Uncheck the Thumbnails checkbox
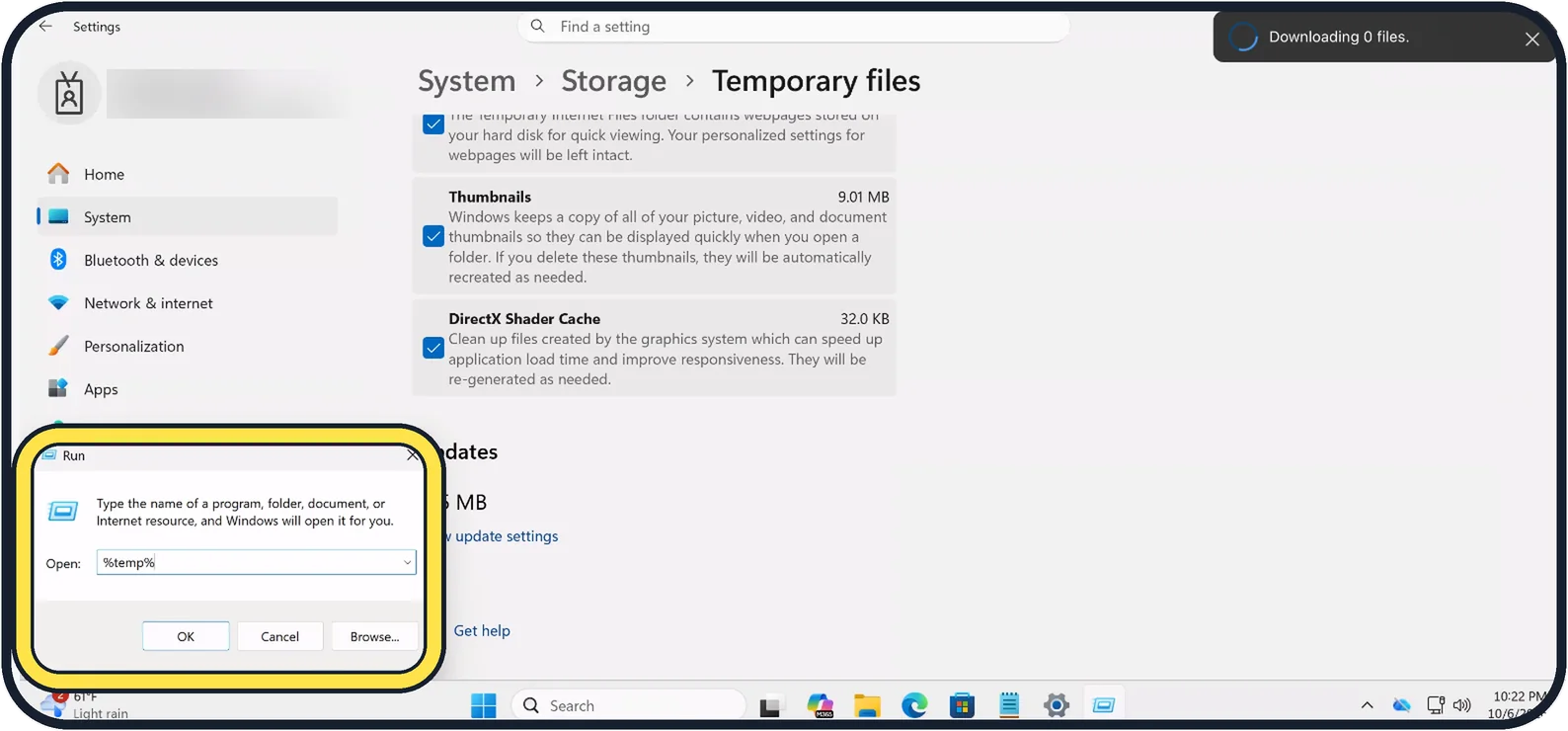The width and height of the screenshot is (1568, 731). tap(433, 237)
